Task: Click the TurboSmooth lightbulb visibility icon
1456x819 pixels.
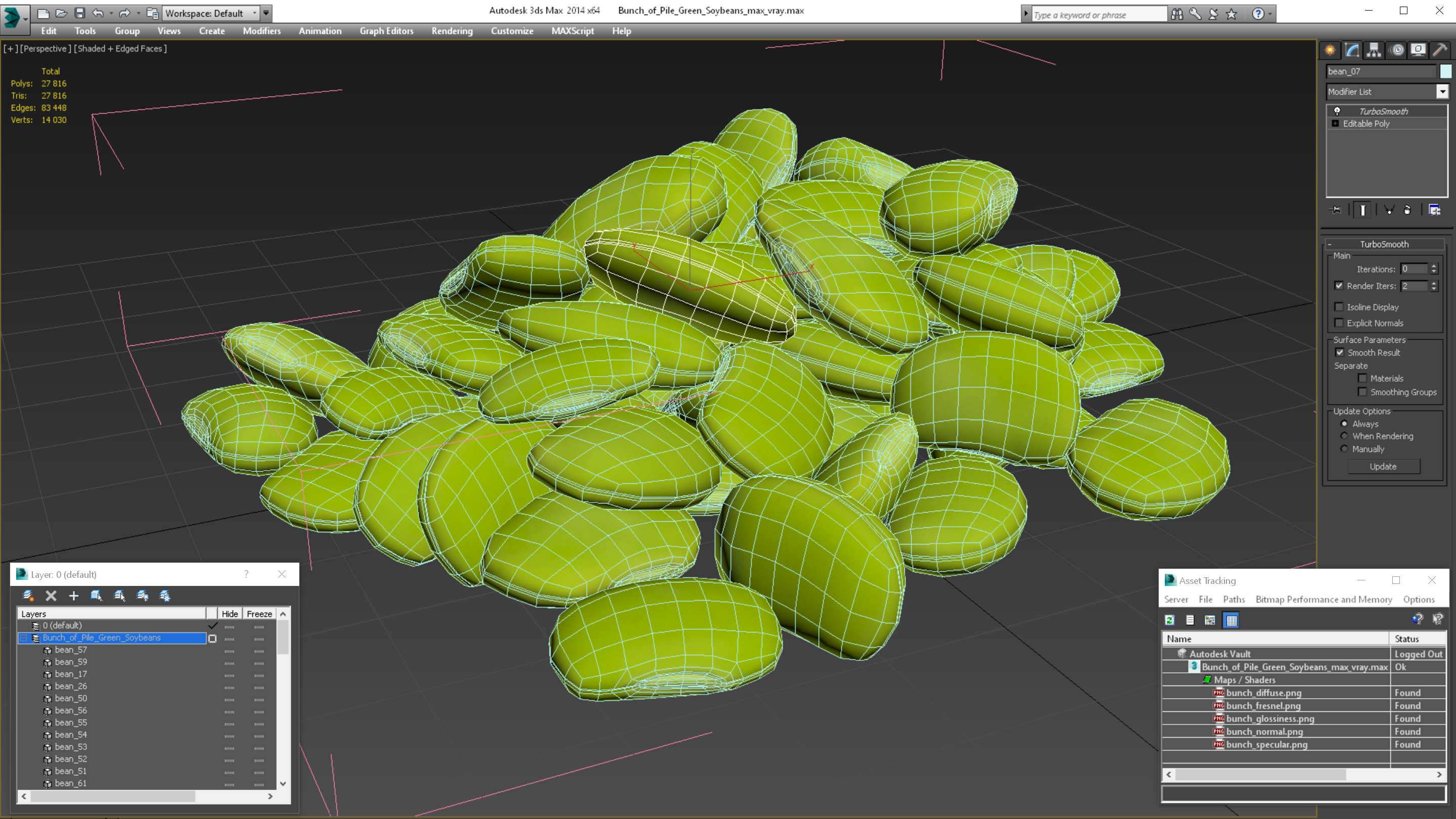Action: click(1337, 111)
